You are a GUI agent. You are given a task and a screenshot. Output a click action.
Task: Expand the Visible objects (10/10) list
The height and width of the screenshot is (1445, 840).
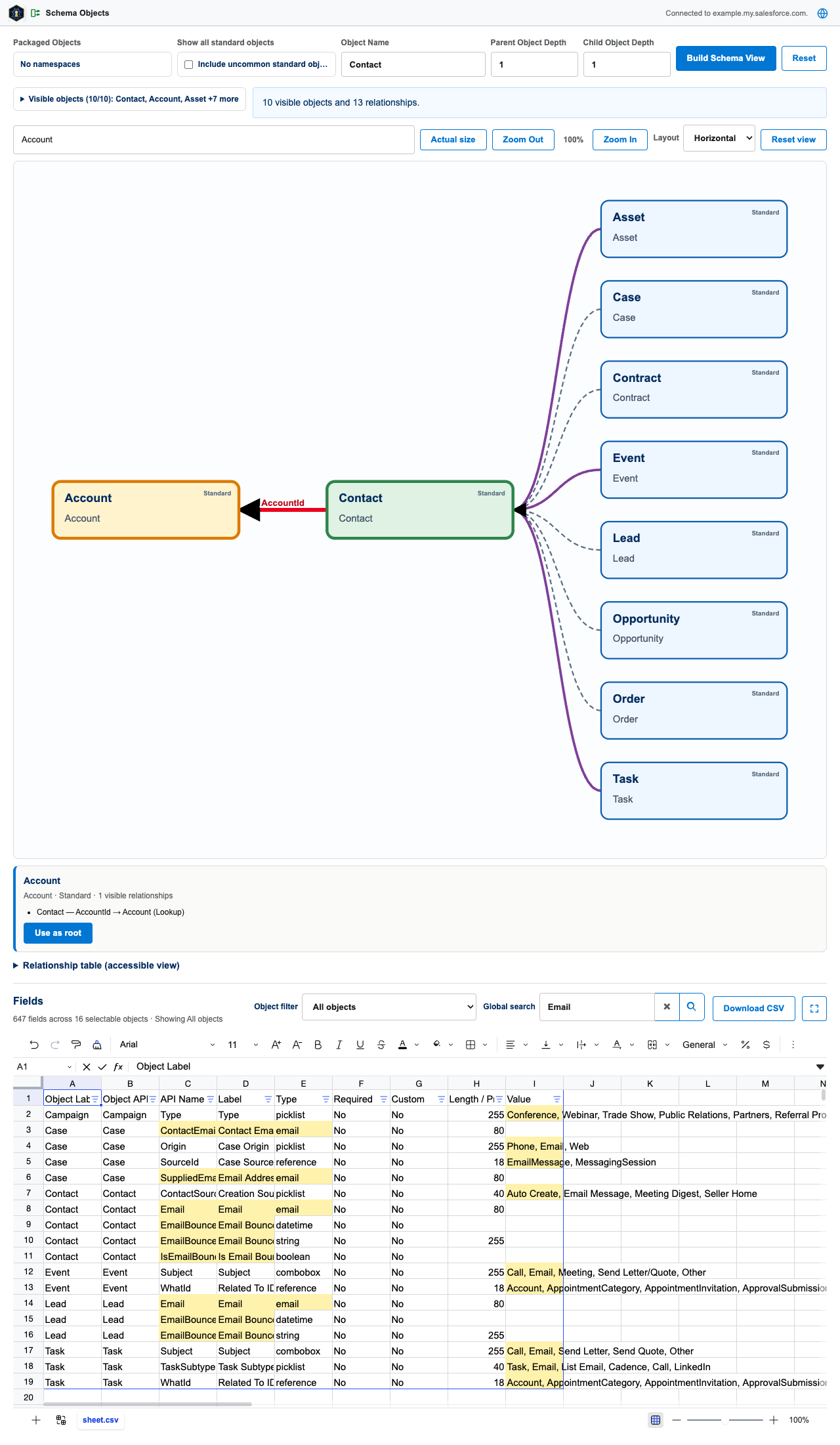click(129, 99)
